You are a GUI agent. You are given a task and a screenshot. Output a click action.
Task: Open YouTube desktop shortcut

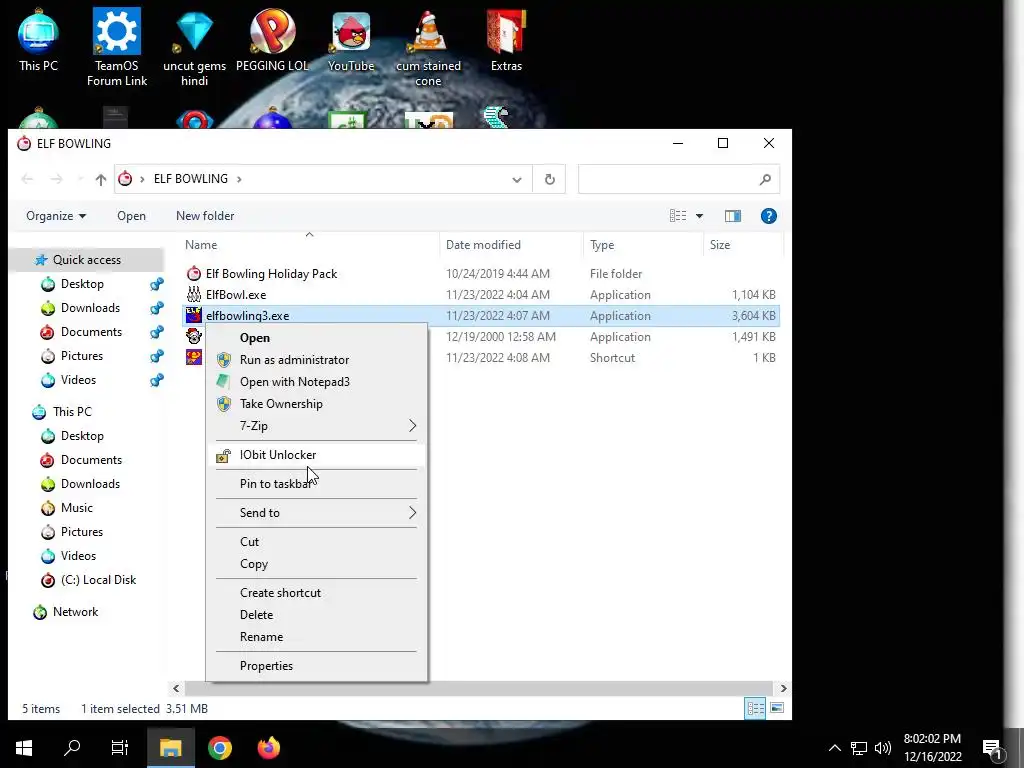(x=351, y=40)
